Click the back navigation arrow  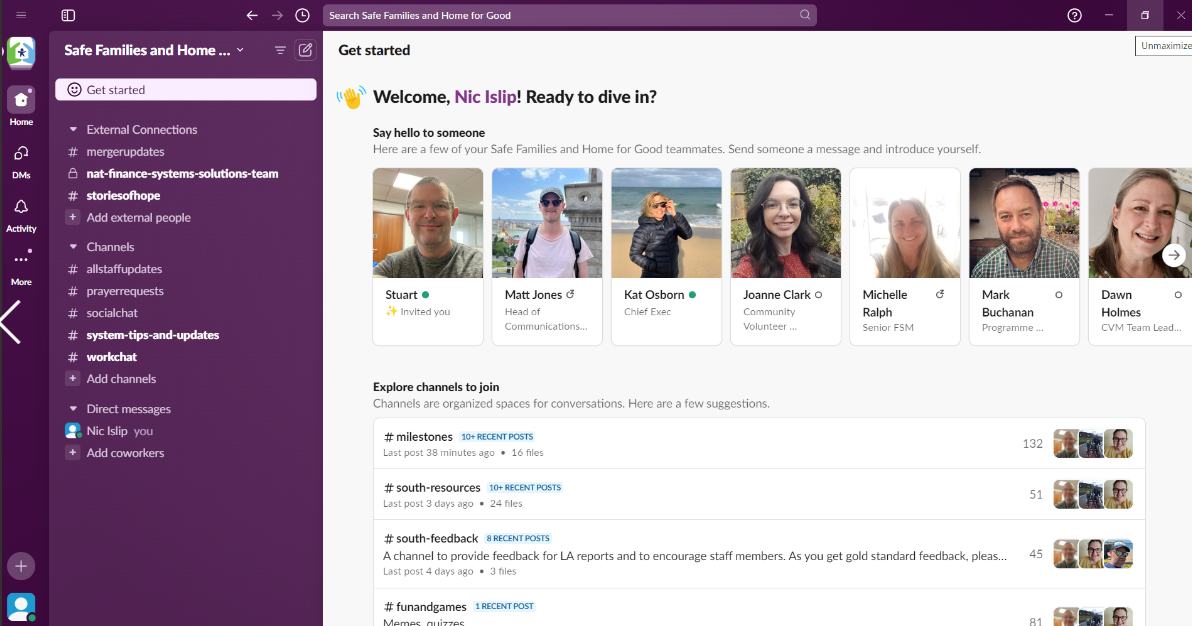[252, 15]
